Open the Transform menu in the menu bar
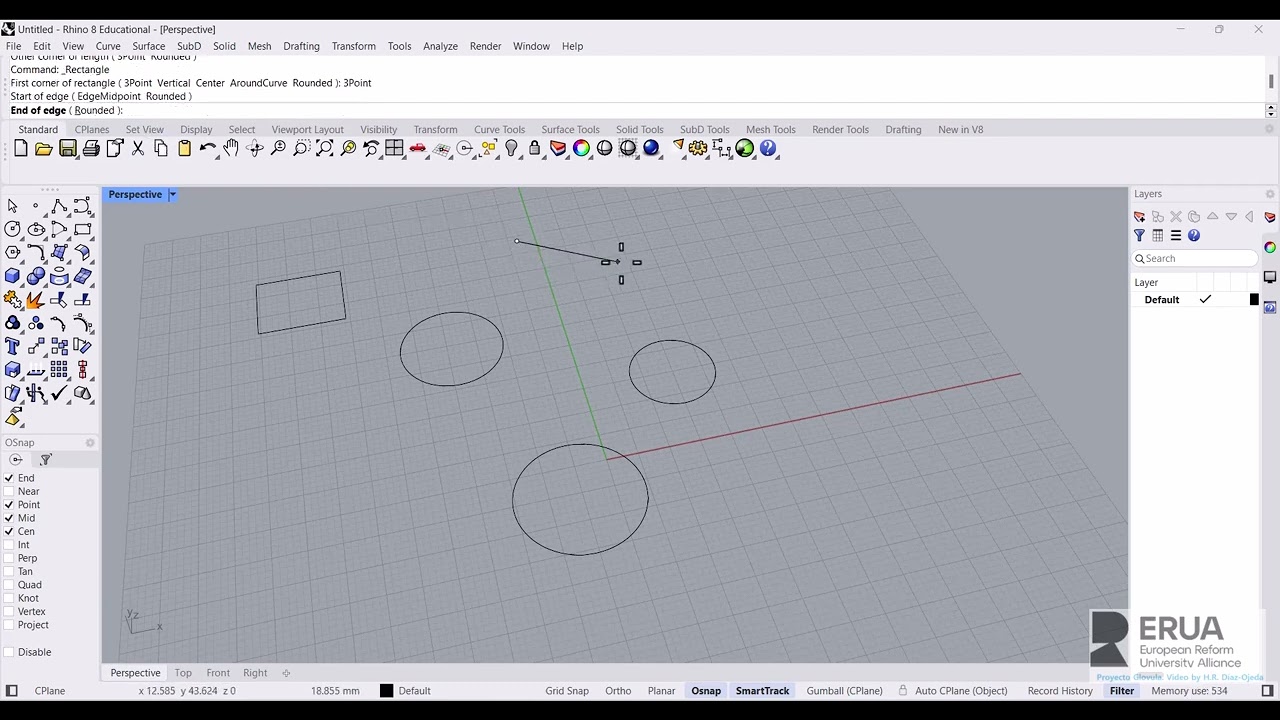This screenshot has width=1280, height=720. [x=354, y=46]
